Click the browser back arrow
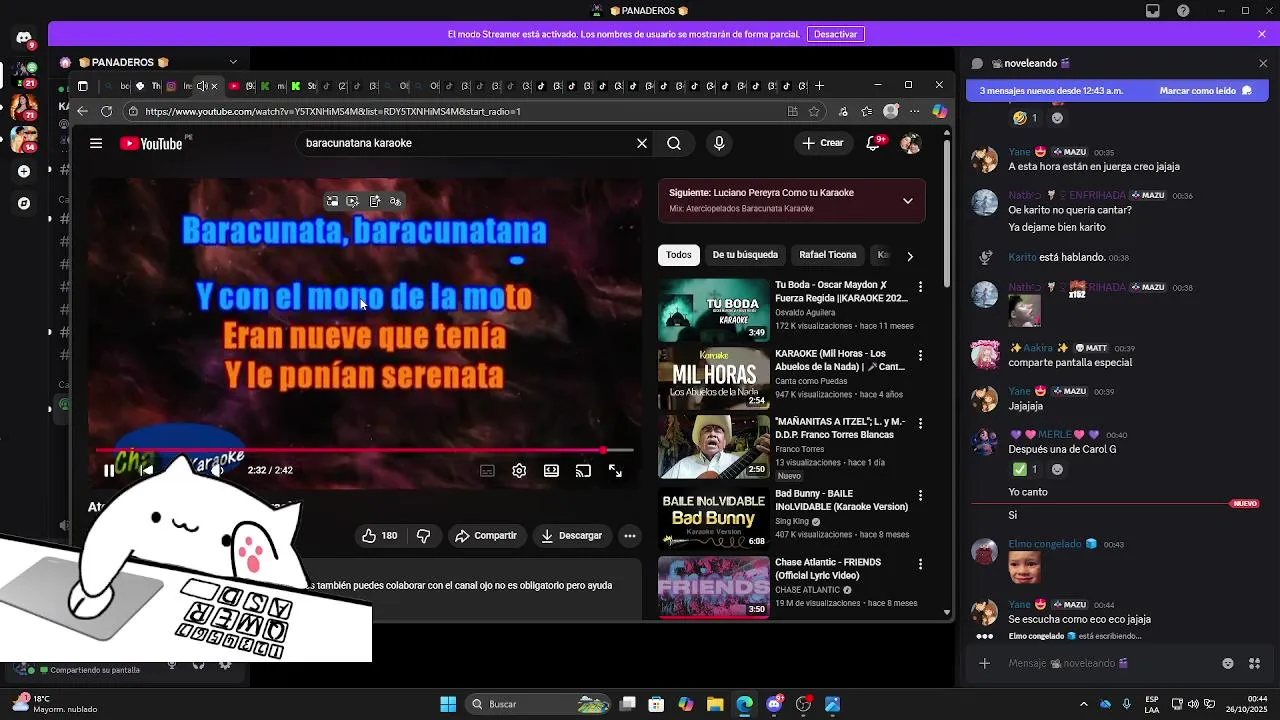 82,111
